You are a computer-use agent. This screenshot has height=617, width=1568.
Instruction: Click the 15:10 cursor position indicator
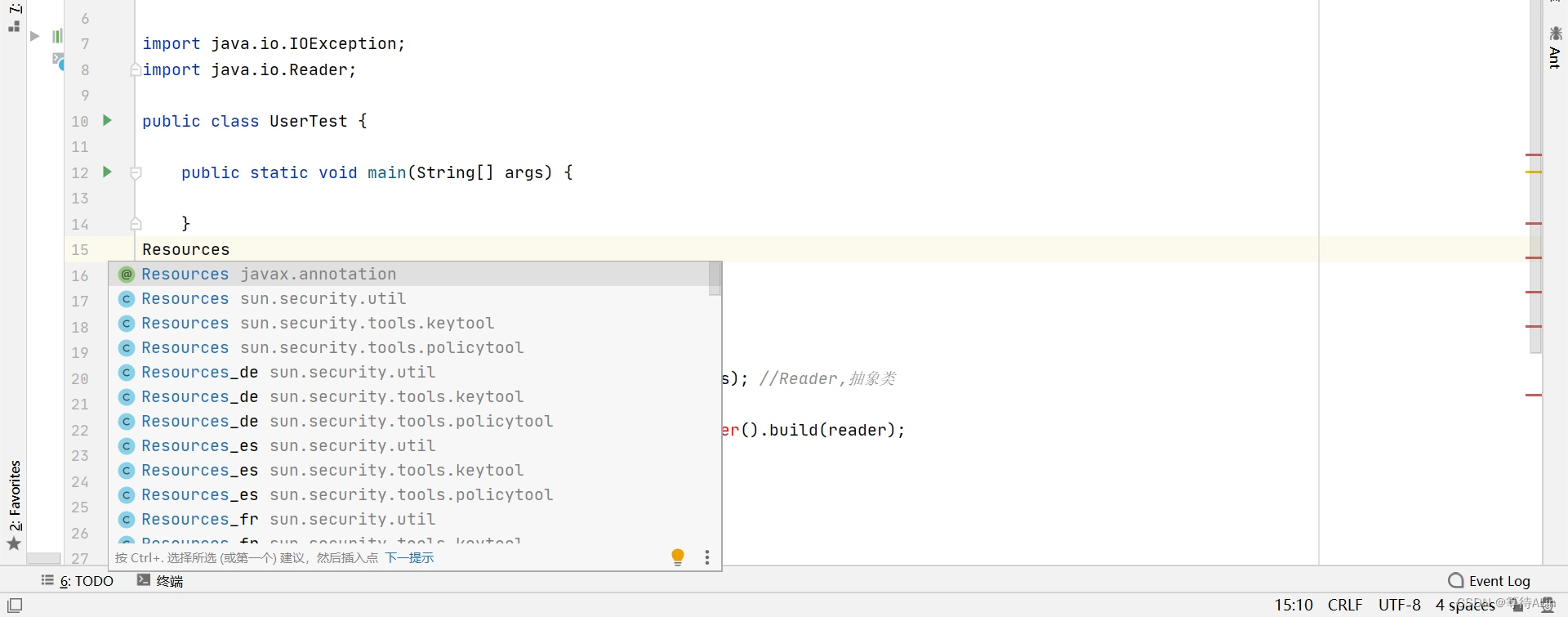coord(1294,606)
